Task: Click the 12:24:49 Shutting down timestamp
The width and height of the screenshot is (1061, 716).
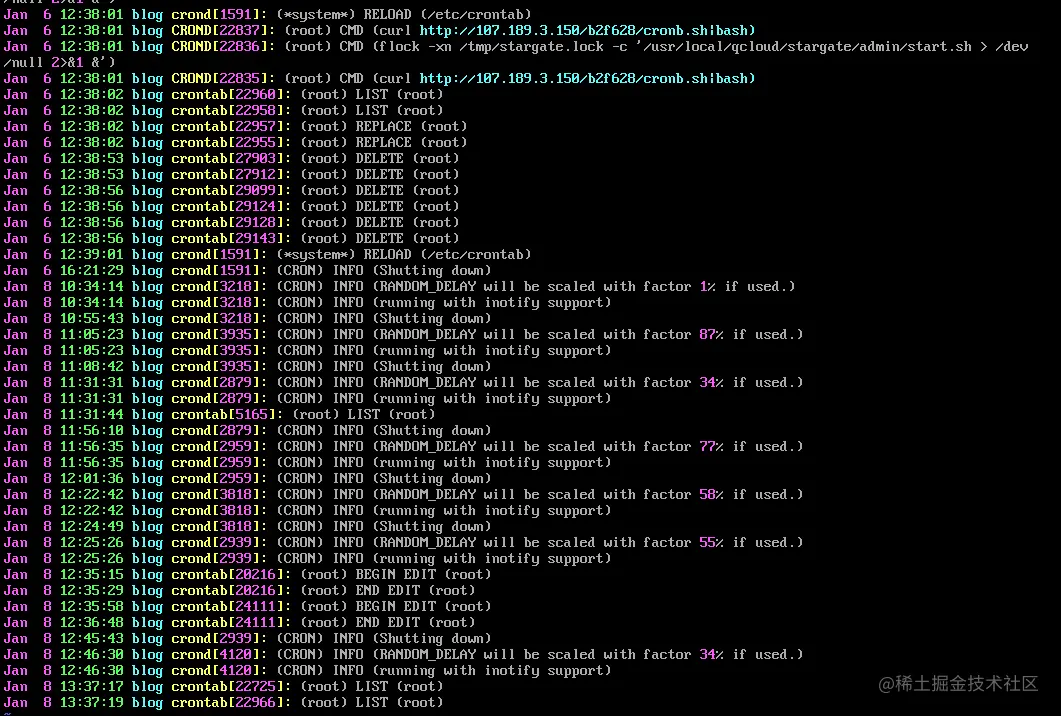Action: tap(91, 527)
